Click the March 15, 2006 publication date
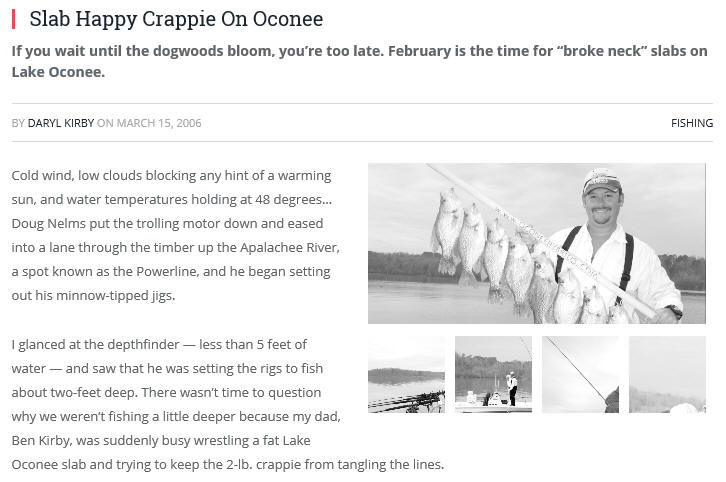The image size is (726, 482). pyautogui.click(x=159, y=123)
